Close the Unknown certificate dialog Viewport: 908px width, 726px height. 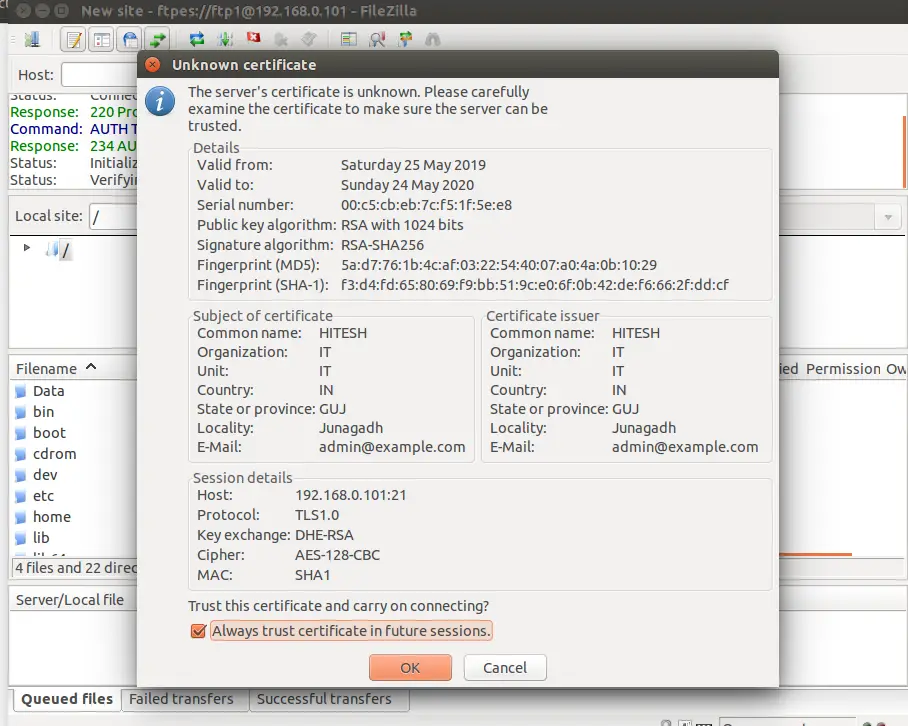[x=153, y=64]
